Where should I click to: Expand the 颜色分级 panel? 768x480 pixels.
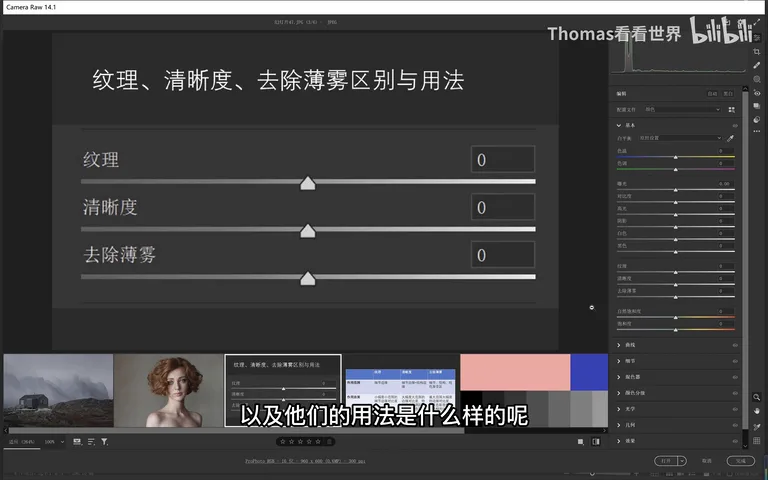click(619, 393)
